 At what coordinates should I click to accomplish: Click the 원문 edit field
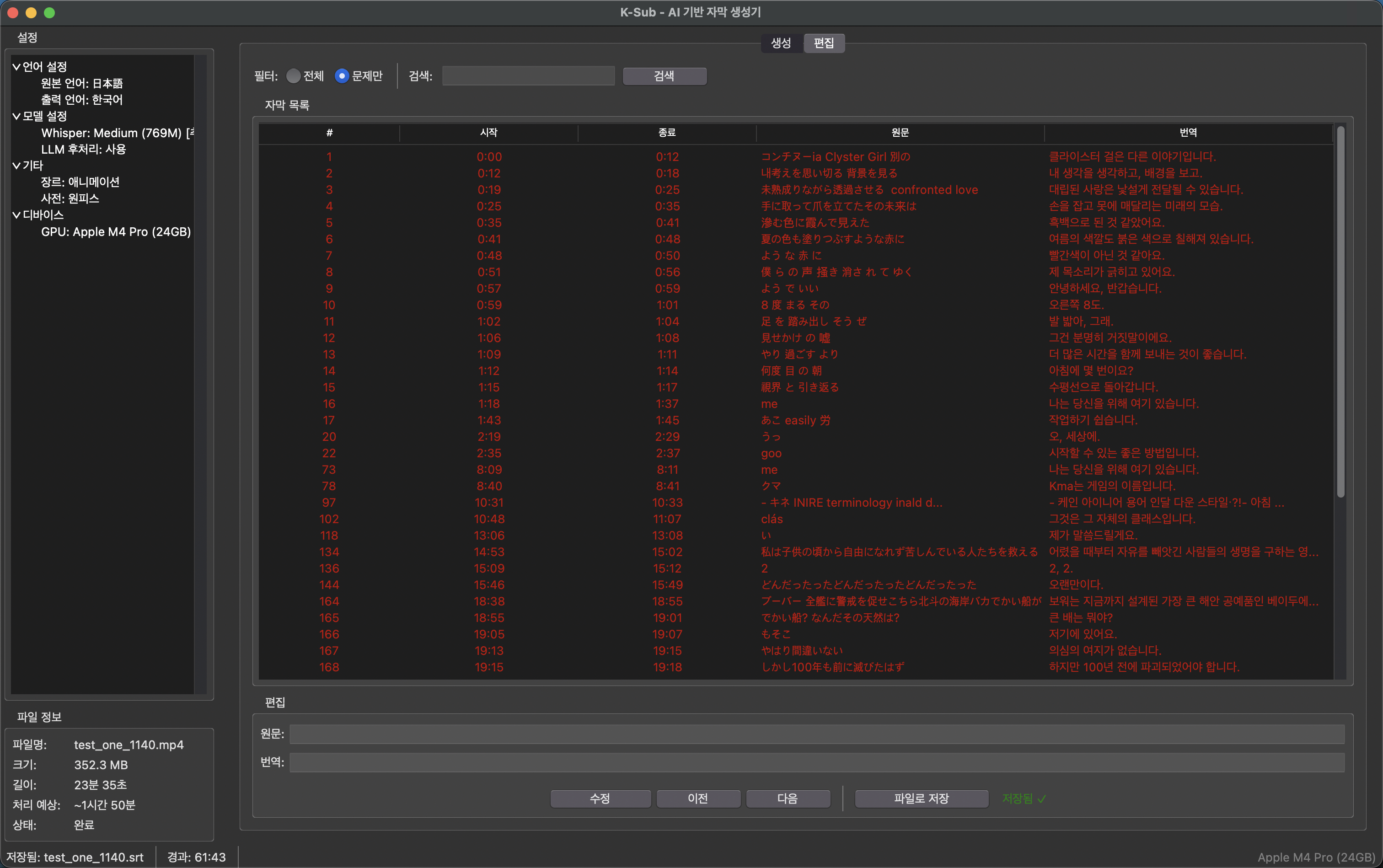[x=816, y=734]
